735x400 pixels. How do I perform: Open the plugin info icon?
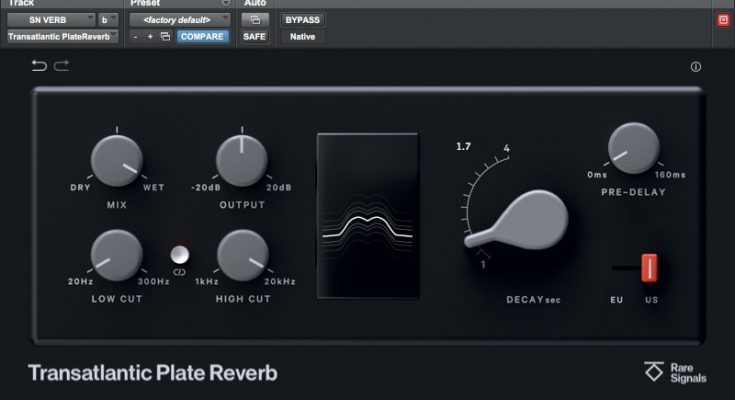(696, 67)
